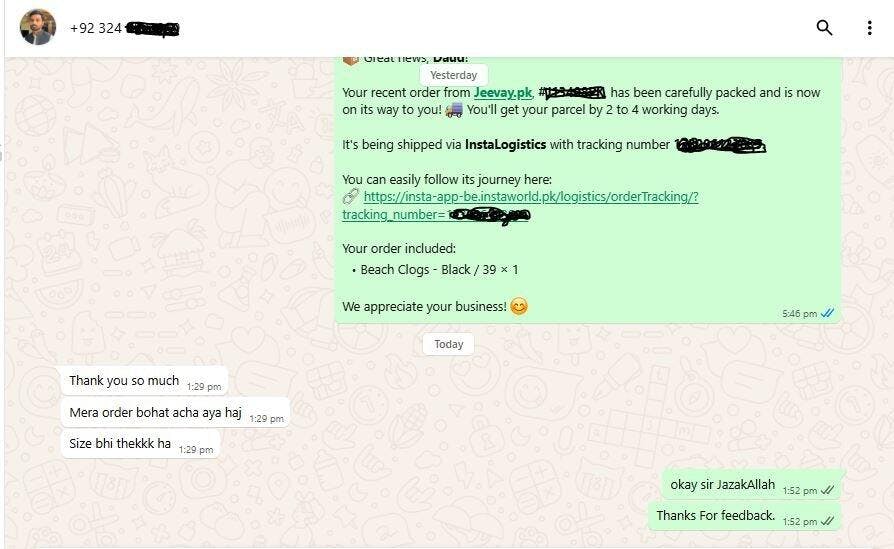Open the Jeevay.pk link

pyautogui.click(x=502, y=92)
